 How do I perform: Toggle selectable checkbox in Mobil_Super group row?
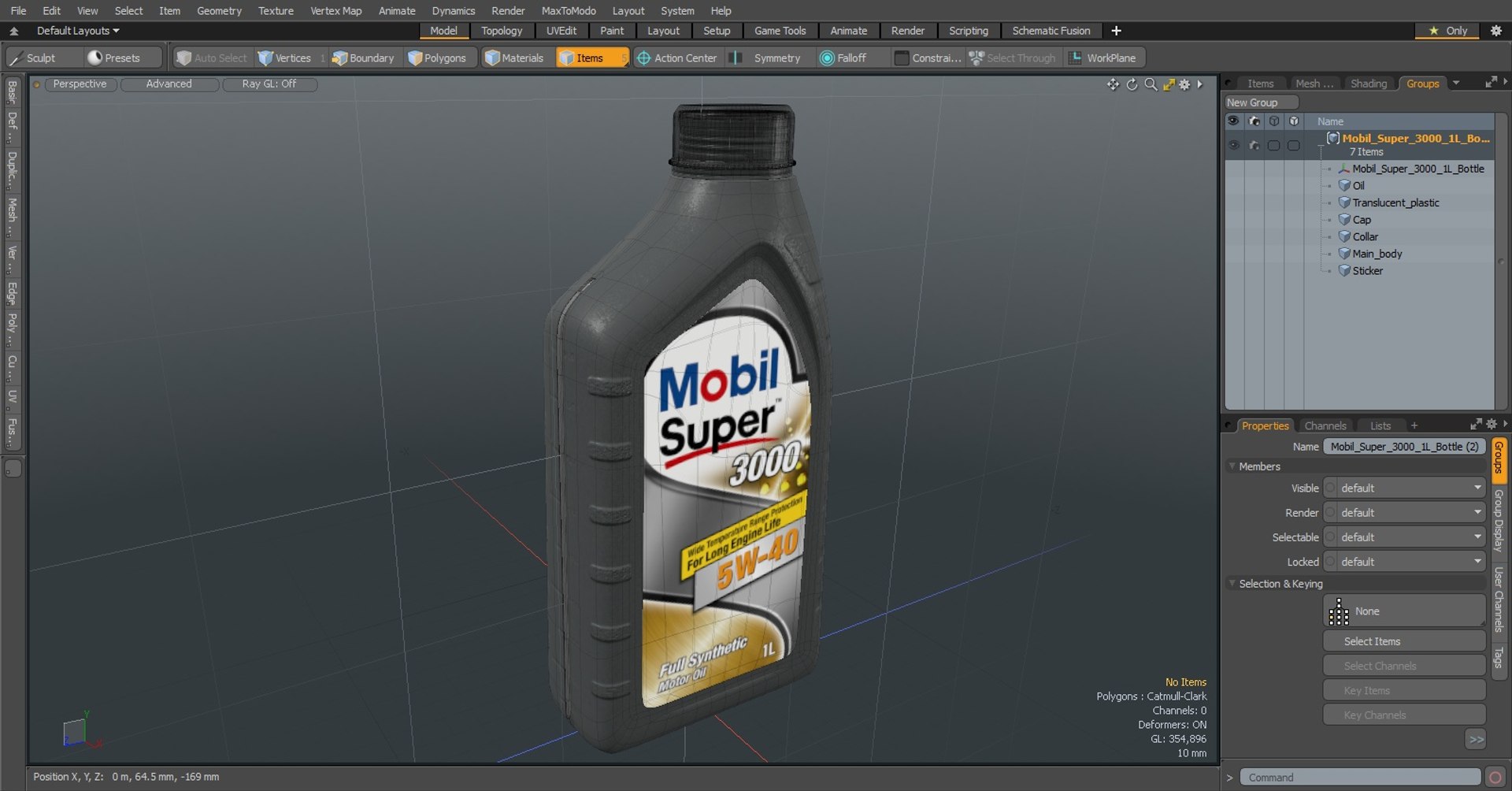coord(1273,145)
